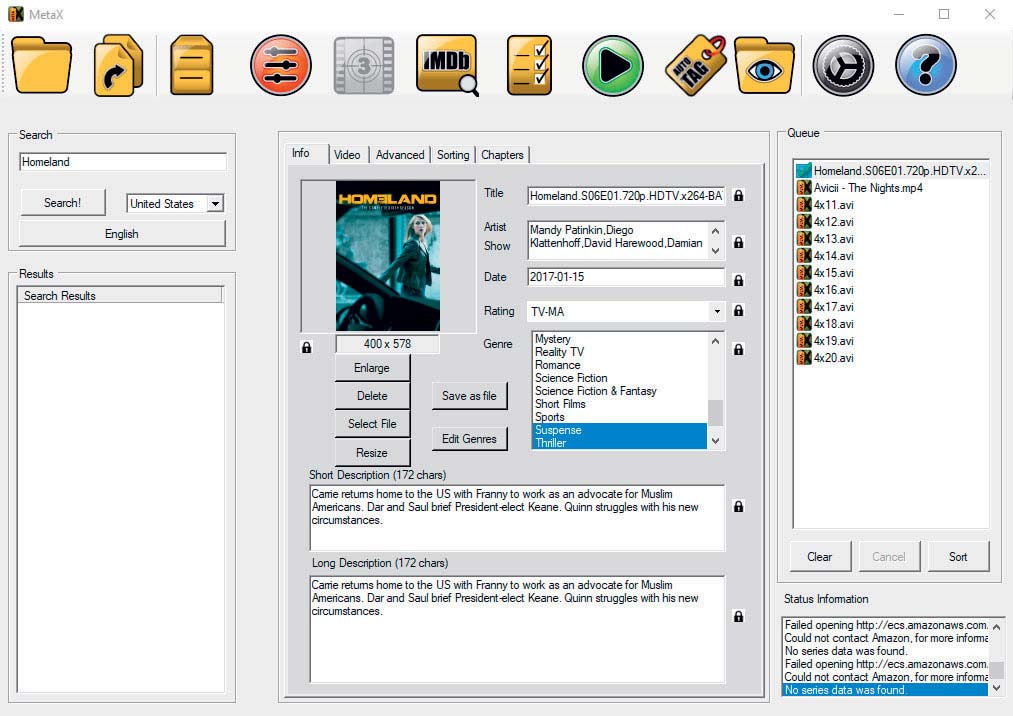This screenshot has height=716, width=1013.
Task: Select Avicii - The Nights.mp4 in queue
Action: click(x=860, y=188)
